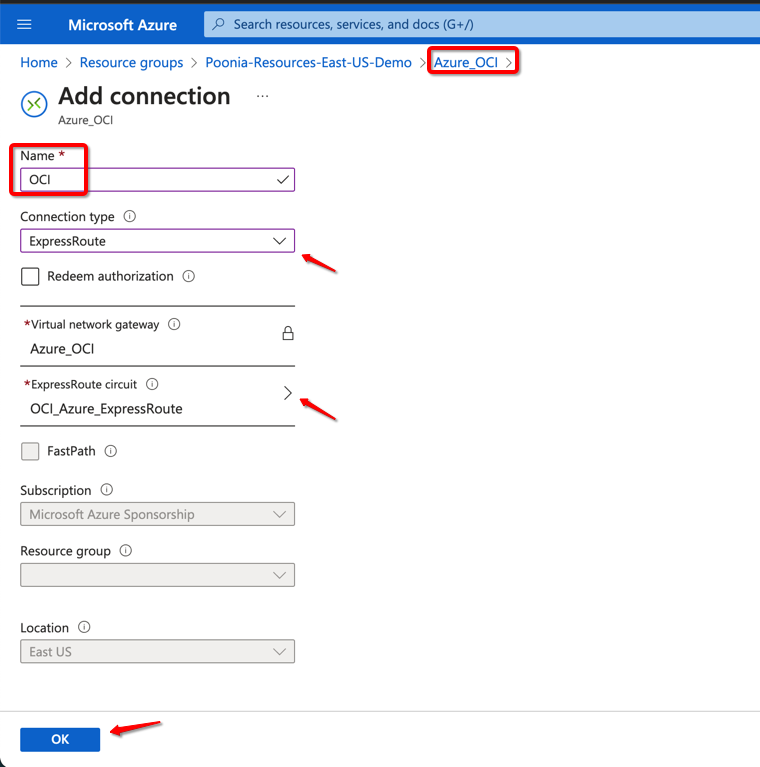The image size is (760, 767).
Task: Click the Subscription info icon
Action: coord(107,491)
